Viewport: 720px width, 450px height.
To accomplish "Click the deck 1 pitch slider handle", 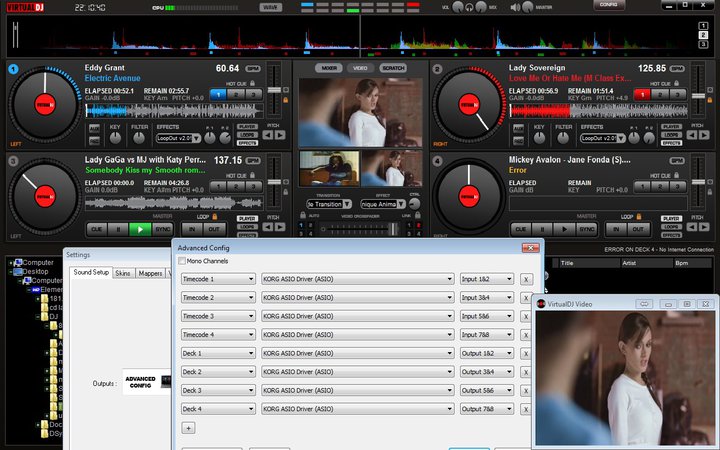I will coord(274,90).
